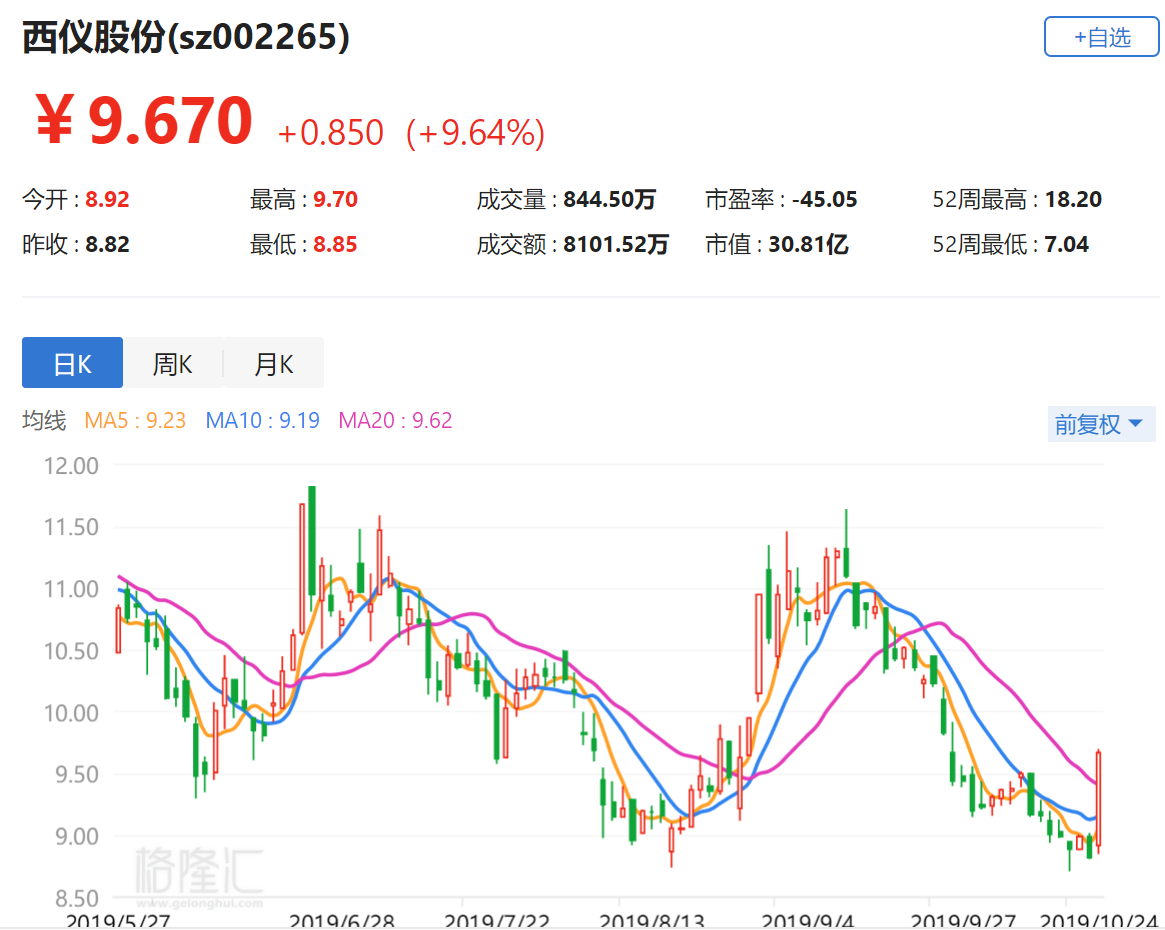Switch to 月K monthly chart tab

273,362
